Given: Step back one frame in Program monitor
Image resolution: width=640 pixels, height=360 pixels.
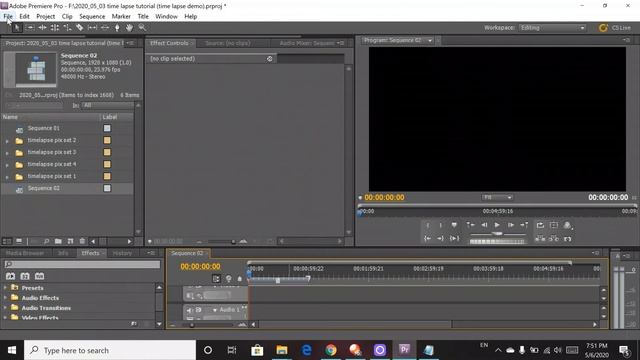Looking at the screenshot, I should [484, 225].
